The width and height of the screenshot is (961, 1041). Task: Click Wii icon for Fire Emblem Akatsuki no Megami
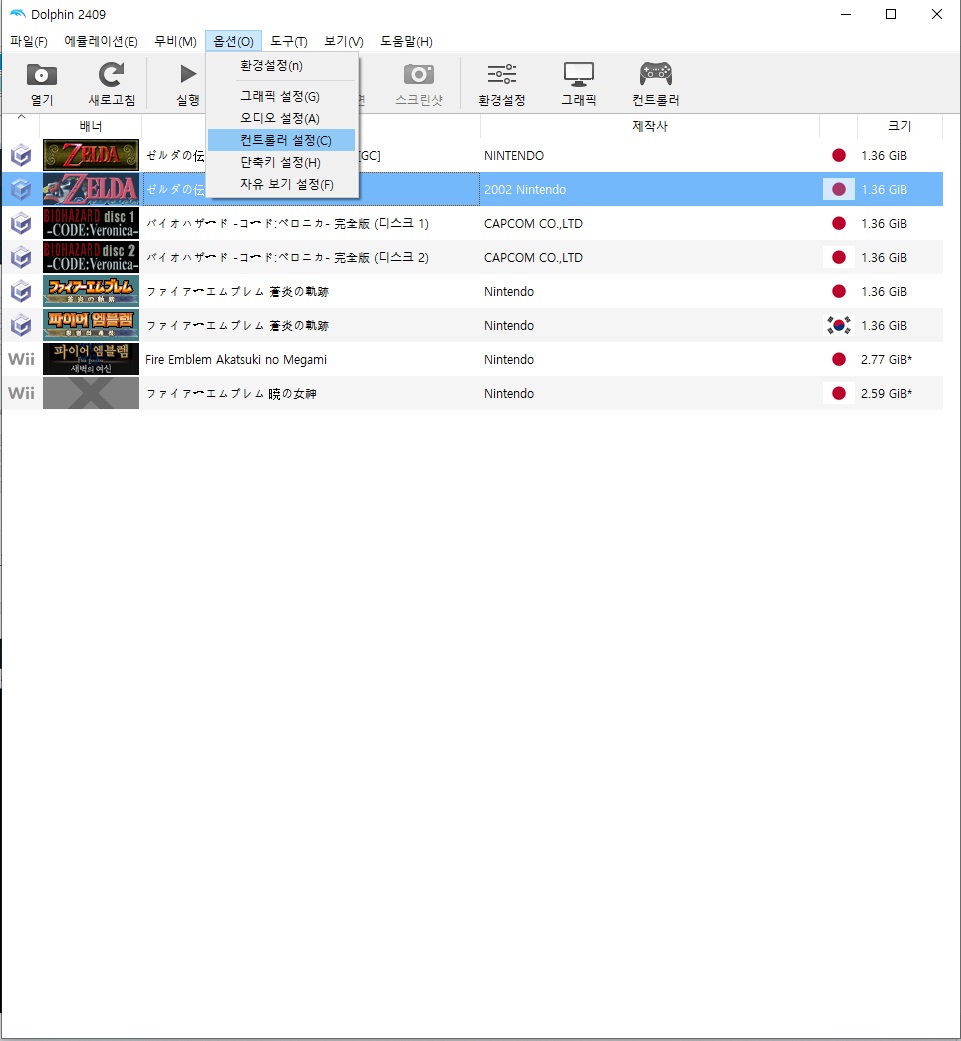21,359
